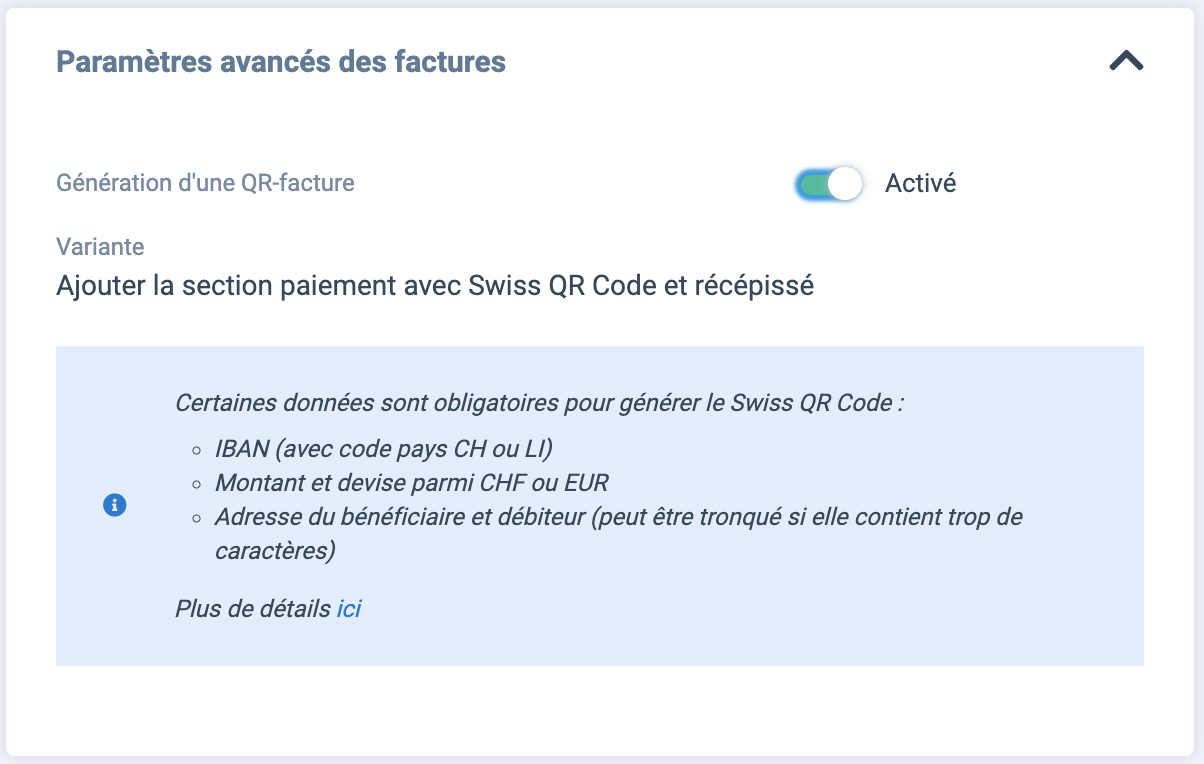Click 'Certaines données sont obligatoires' sentence
The height and width of the screenshot is (764, 1204).
tap(540, 404)
